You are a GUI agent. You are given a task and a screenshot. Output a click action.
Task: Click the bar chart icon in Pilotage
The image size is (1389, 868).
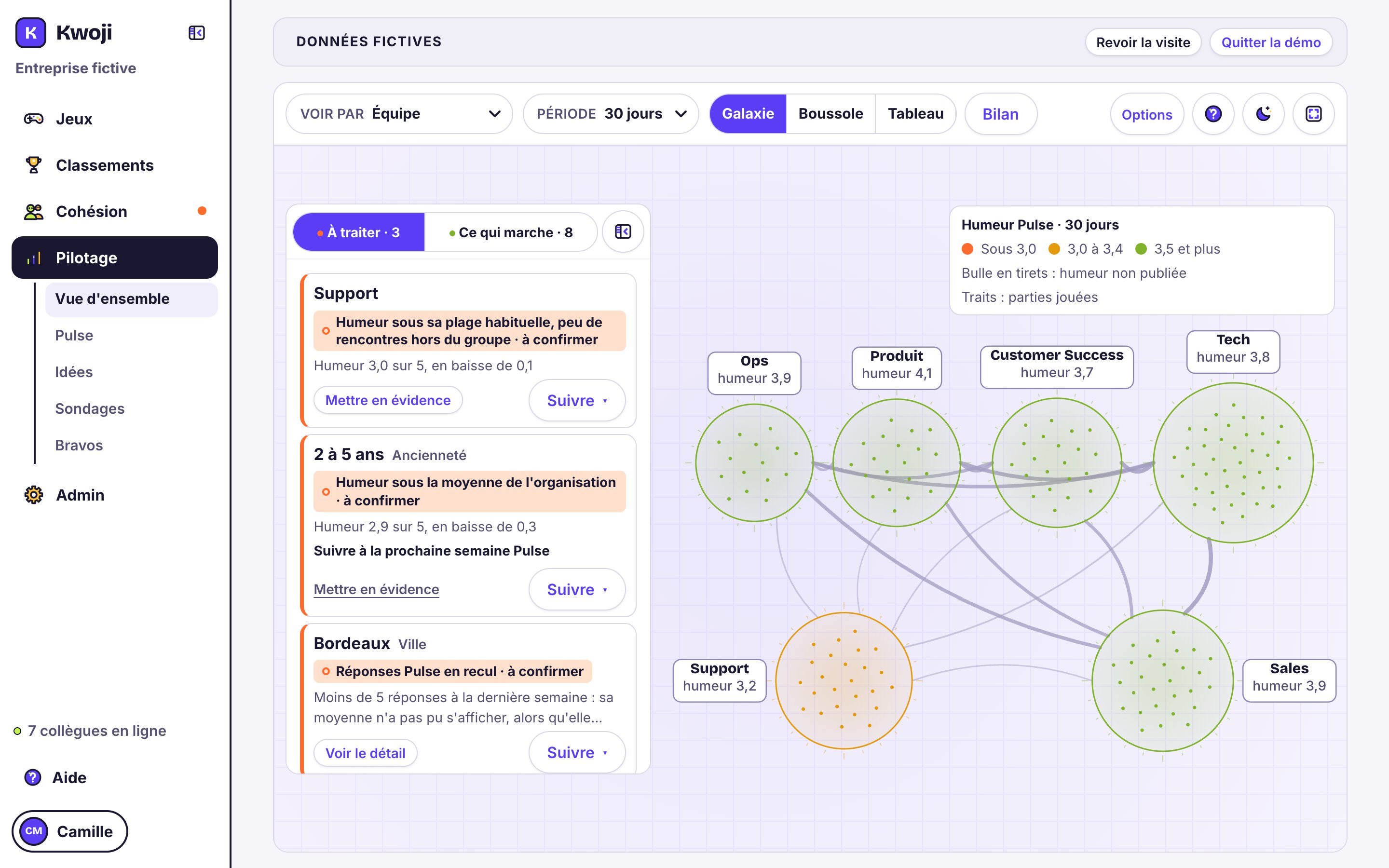pos(33,258)
